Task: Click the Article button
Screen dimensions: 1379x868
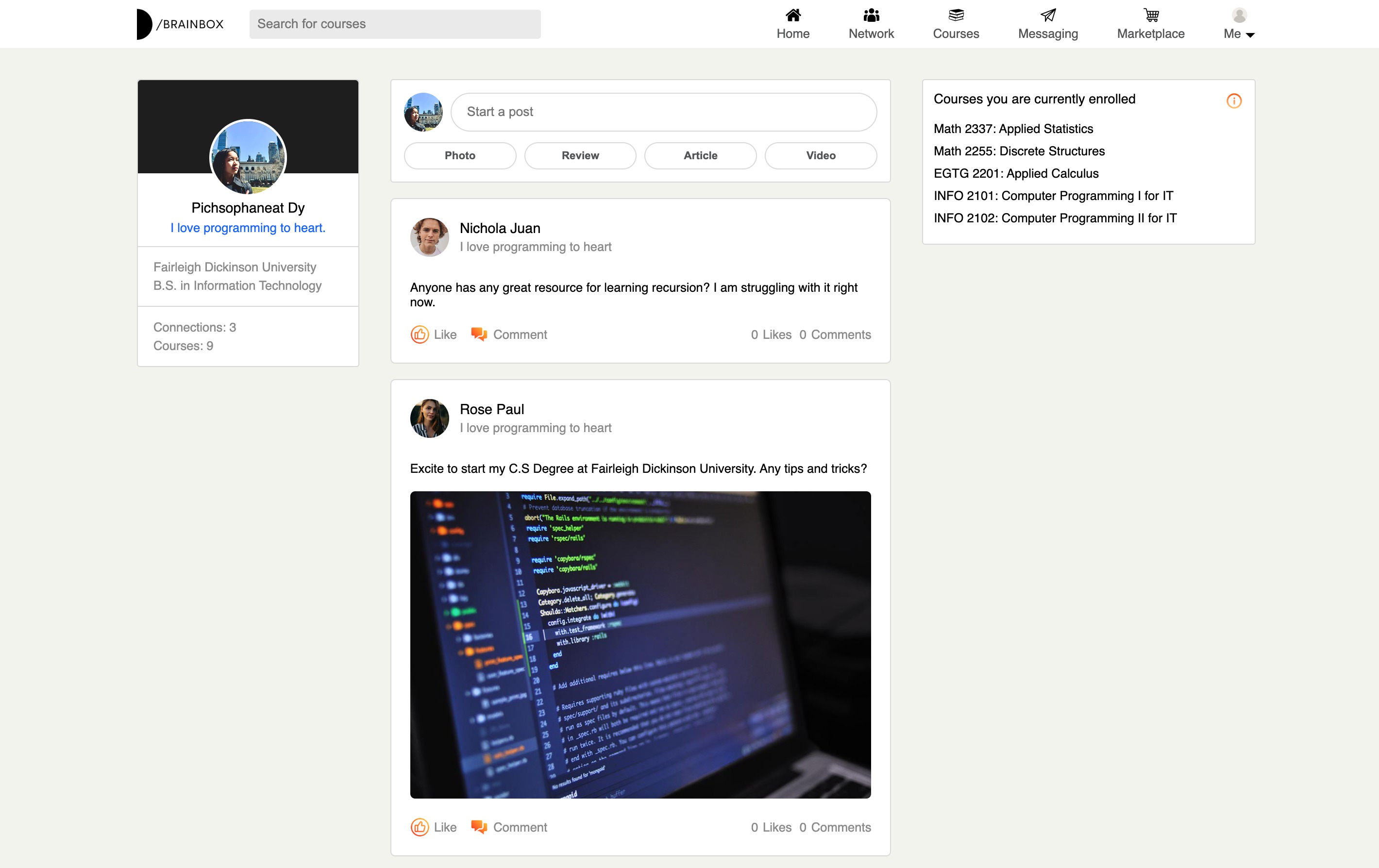Action: (700, 155)
